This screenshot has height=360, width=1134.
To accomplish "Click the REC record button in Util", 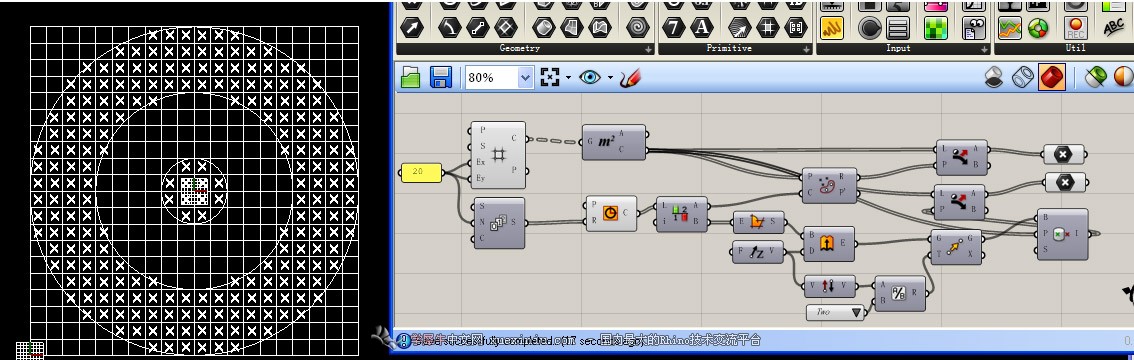I will [1075, 27].
